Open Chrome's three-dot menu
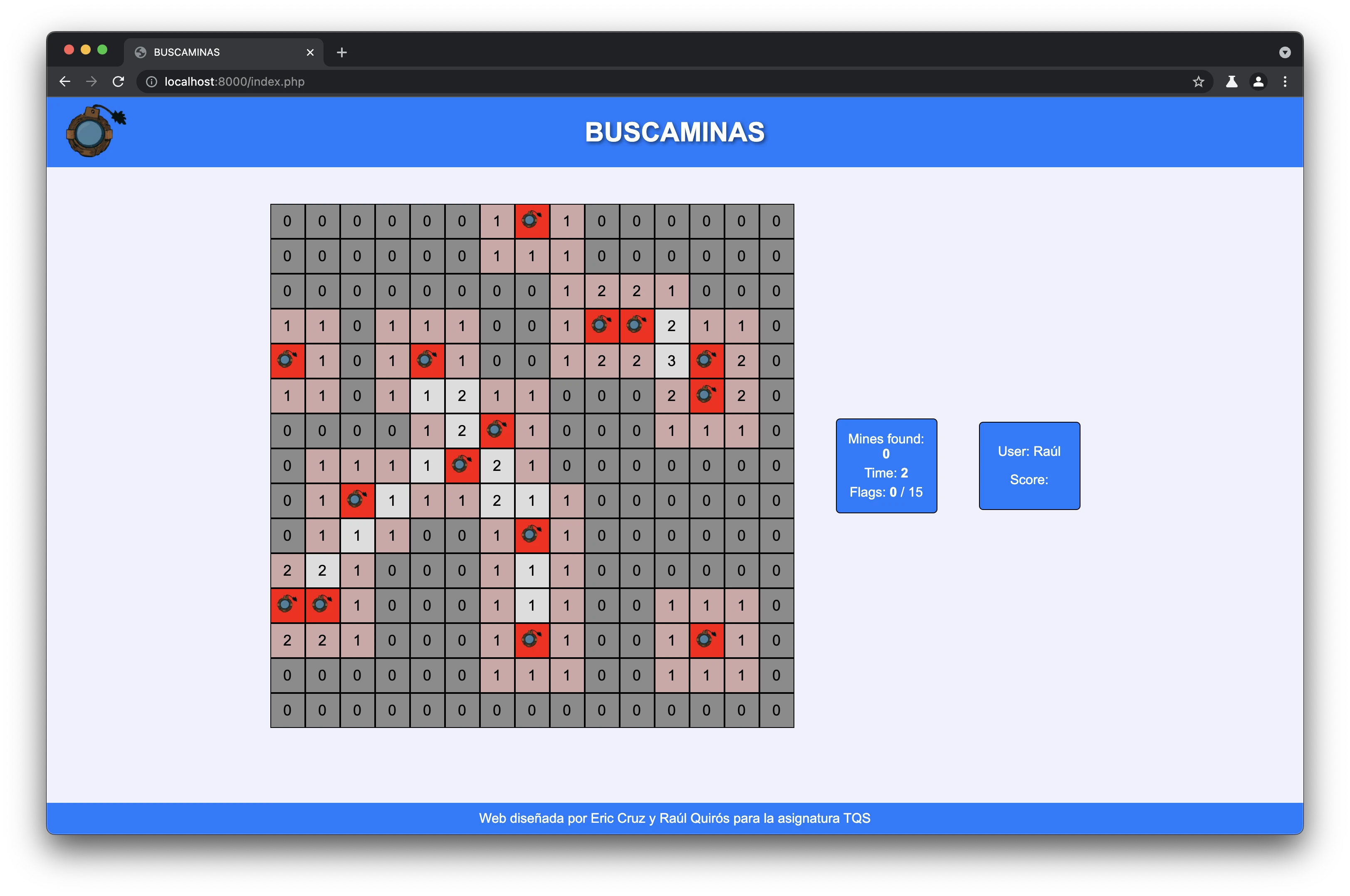The width and height of the screenshot is (1350, 896). pos(1285,82)
